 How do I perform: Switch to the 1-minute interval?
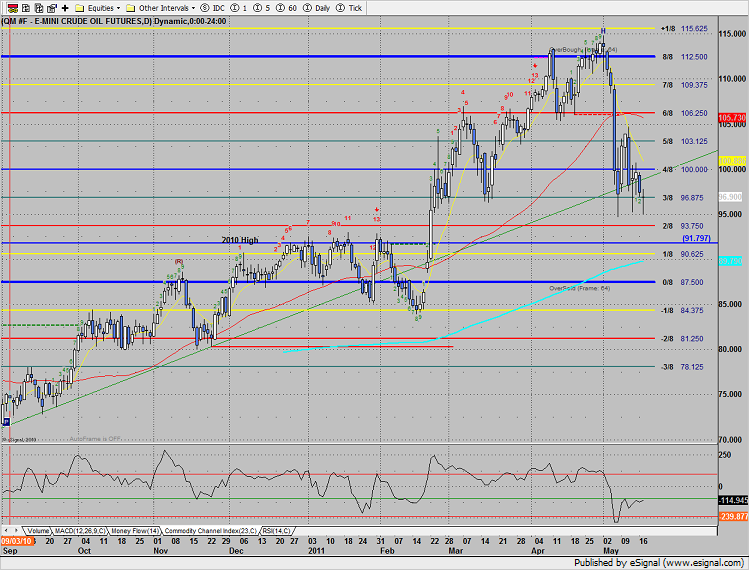238,8
